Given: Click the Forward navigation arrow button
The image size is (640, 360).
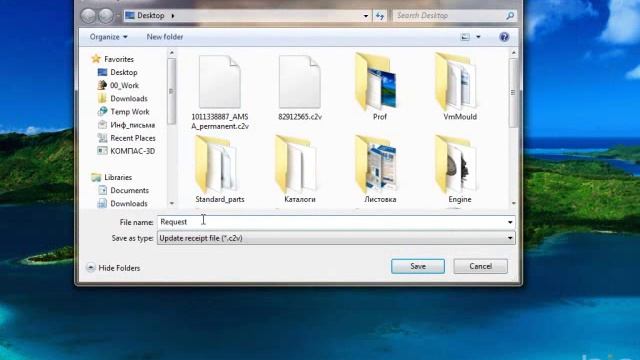Looking at the screenshot, I should 106,16.
